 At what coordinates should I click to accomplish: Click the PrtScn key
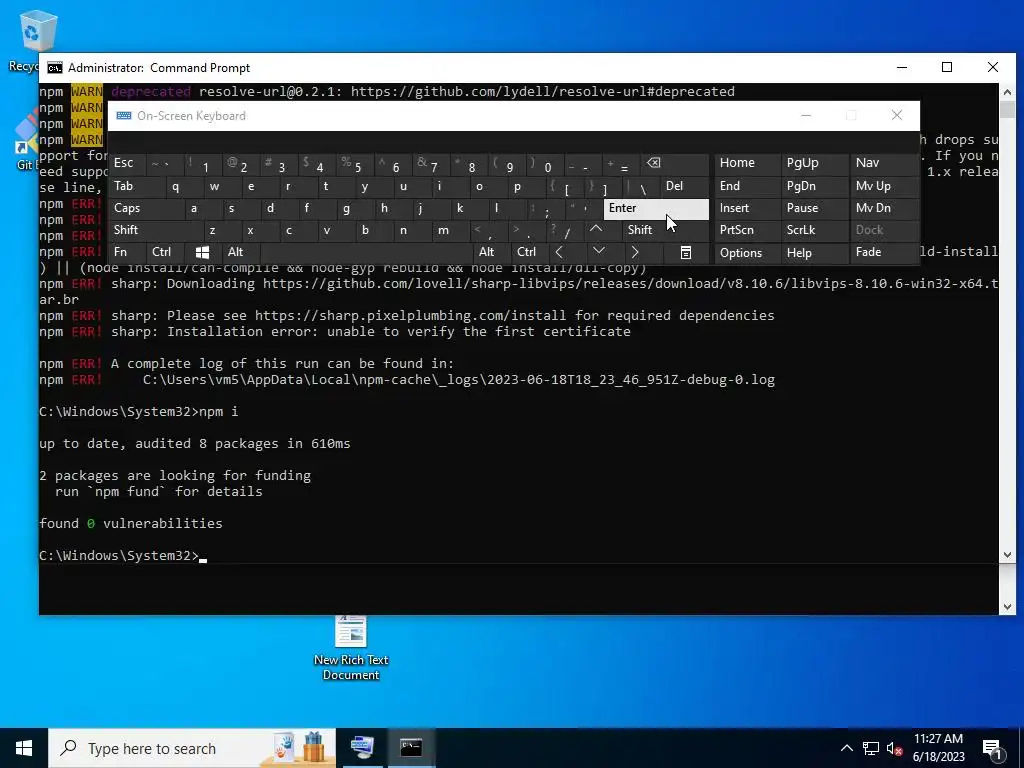[747, 231]
